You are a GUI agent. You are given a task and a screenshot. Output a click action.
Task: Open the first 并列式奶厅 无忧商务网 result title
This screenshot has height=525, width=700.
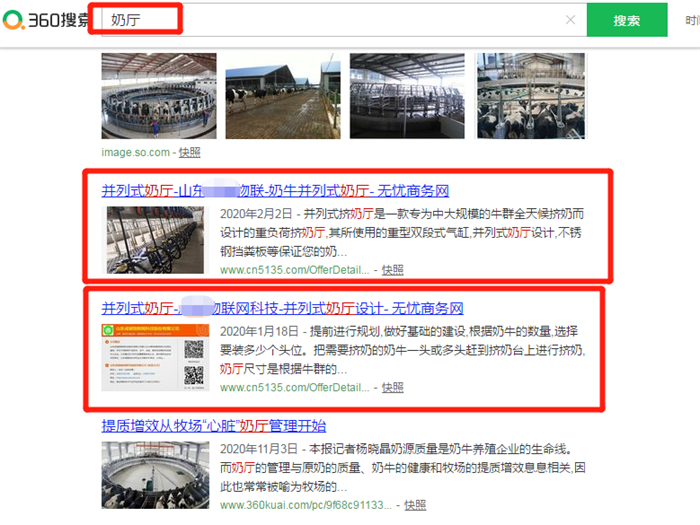275,191
